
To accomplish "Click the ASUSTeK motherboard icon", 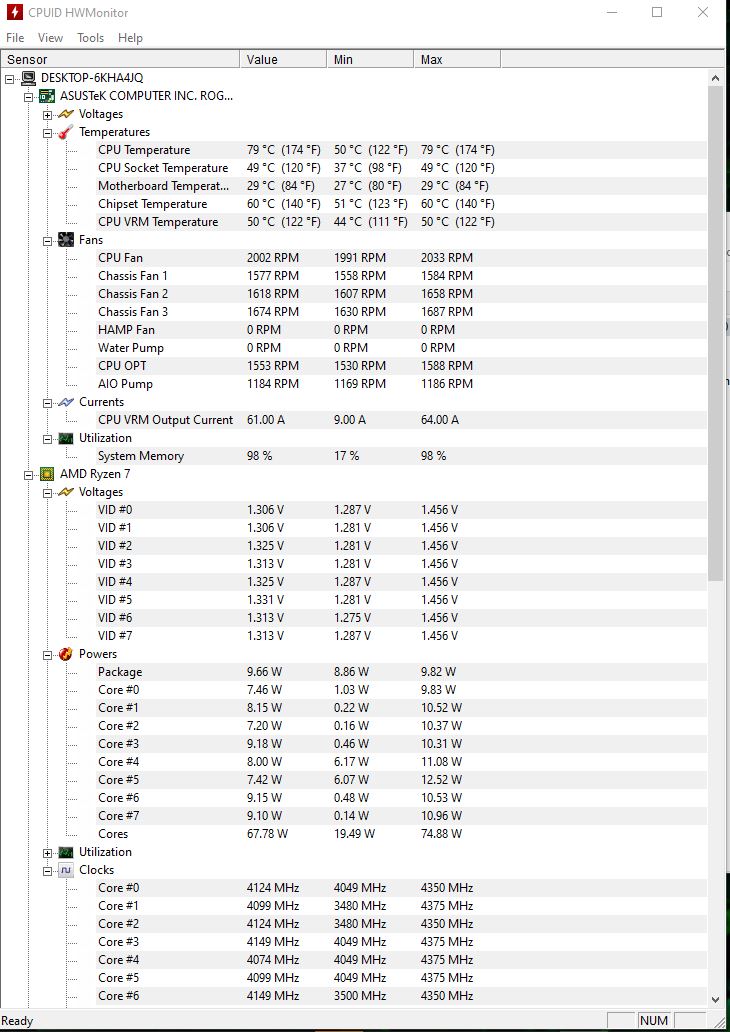I will [47, 96].
